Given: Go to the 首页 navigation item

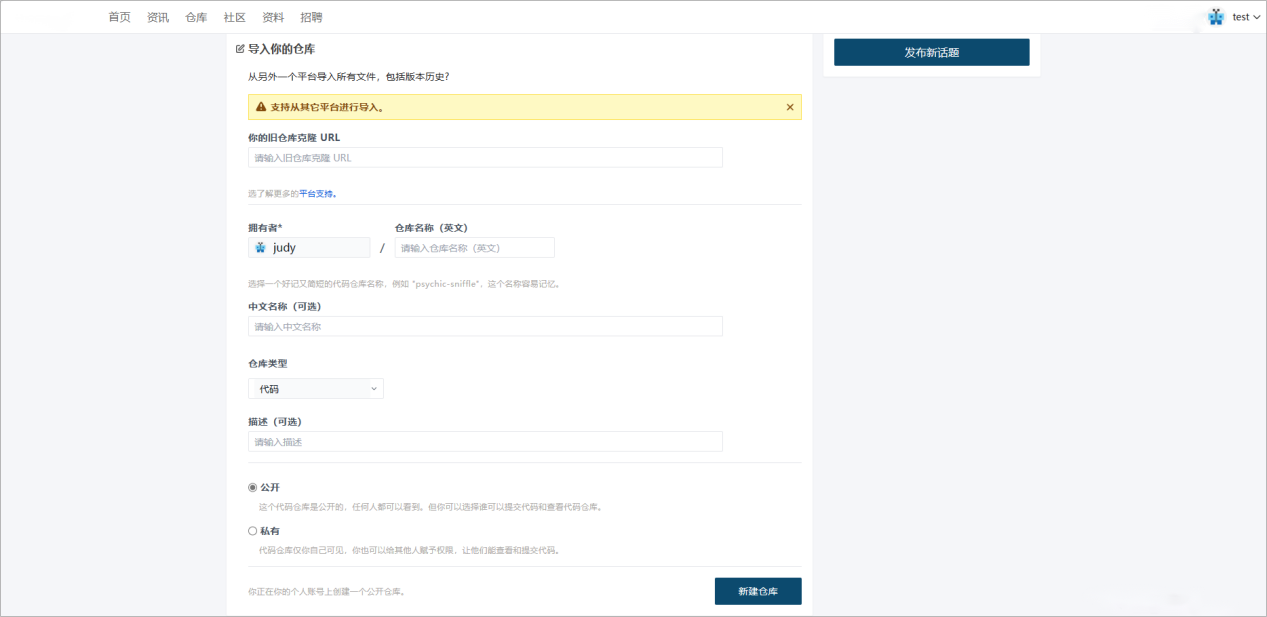Looking at the screenshot, I should point(119,17).
